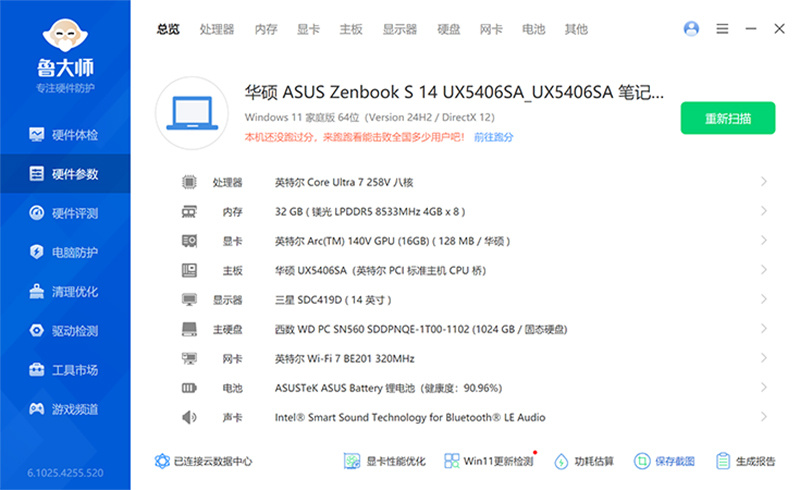800x490 pixels.
Task: Open 显卡性能优化 tool
Action: tap(385, 461)
